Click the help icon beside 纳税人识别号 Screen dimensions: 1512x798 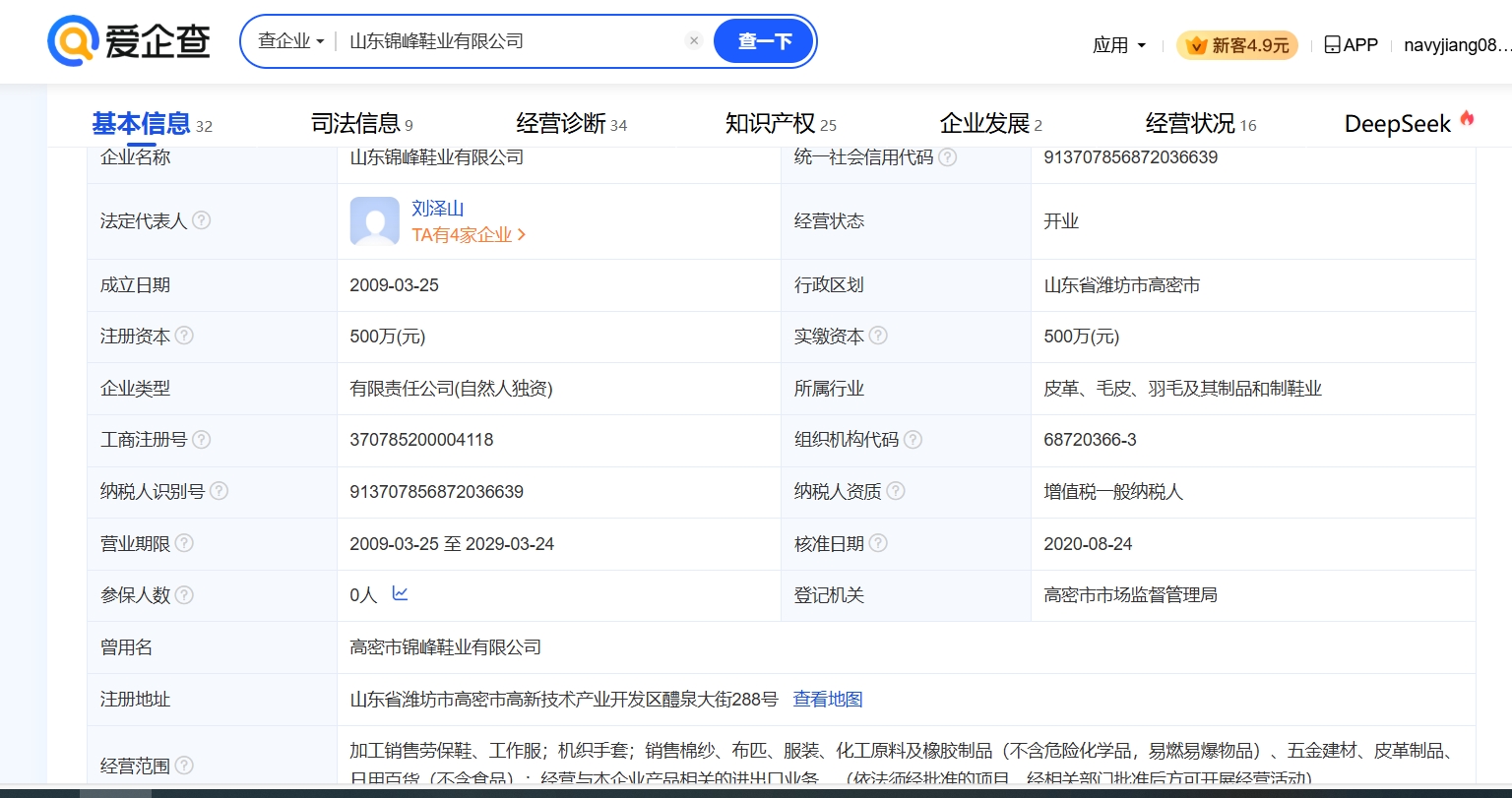coord(219,491)
